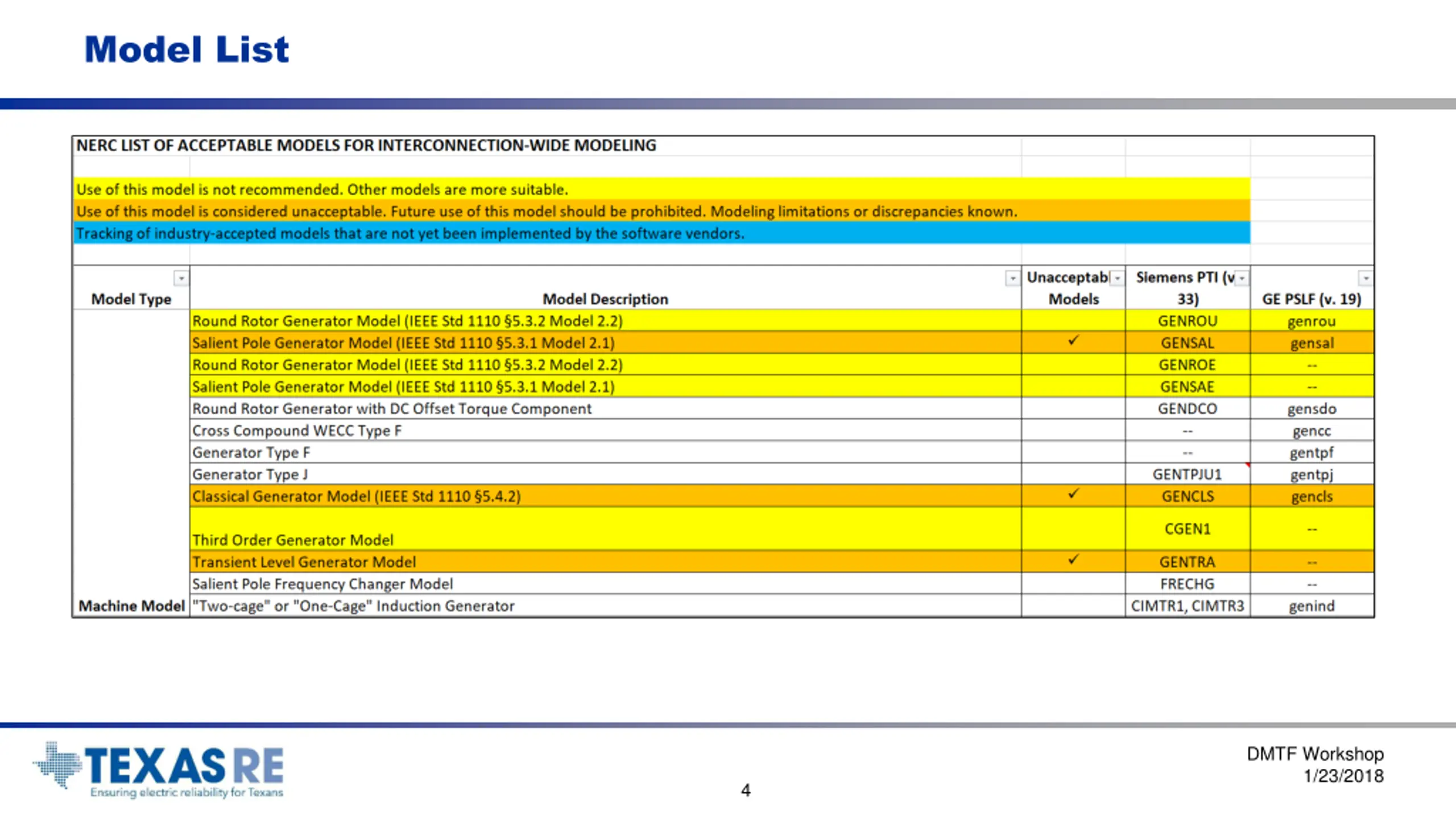1456x819 pixels.
Task: Click the NERC list heading text
Action: (366, 146)
